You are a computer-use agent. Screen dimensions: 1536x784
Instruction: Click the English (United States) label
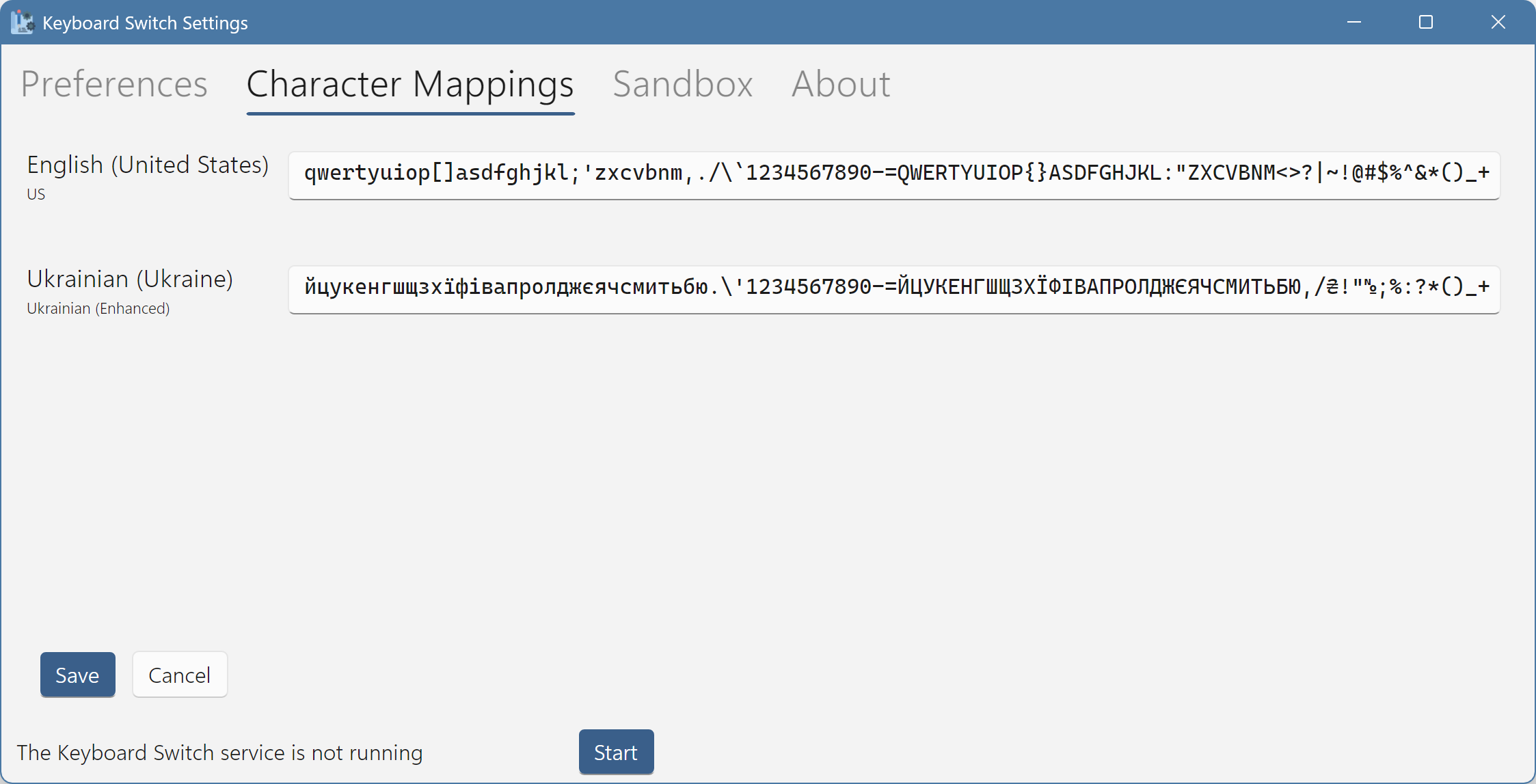pos(148,165)
